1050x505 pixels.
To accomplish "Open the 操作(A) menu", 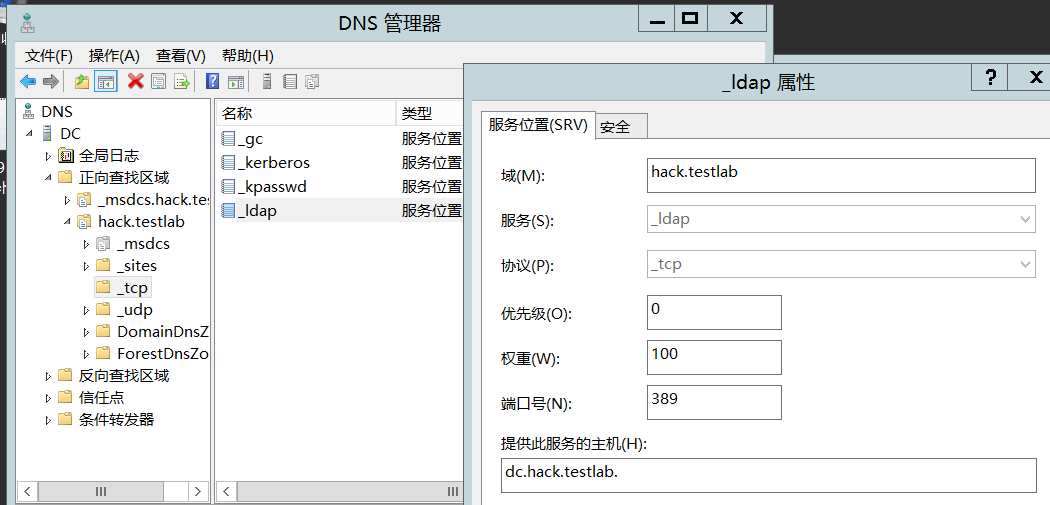I will (x=114, y=56).
